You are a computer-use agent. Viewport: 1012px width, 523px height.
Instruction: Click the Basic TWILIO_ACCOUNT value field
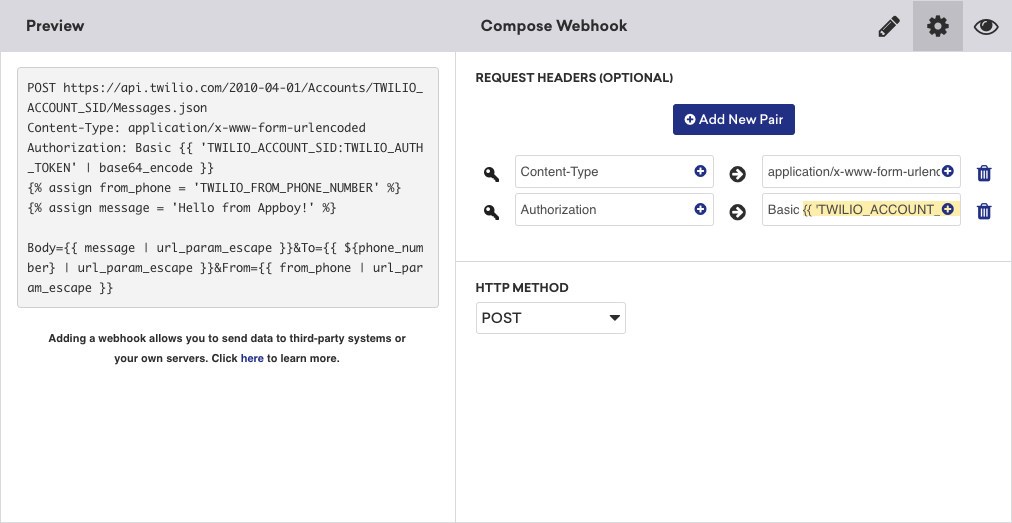852,210
